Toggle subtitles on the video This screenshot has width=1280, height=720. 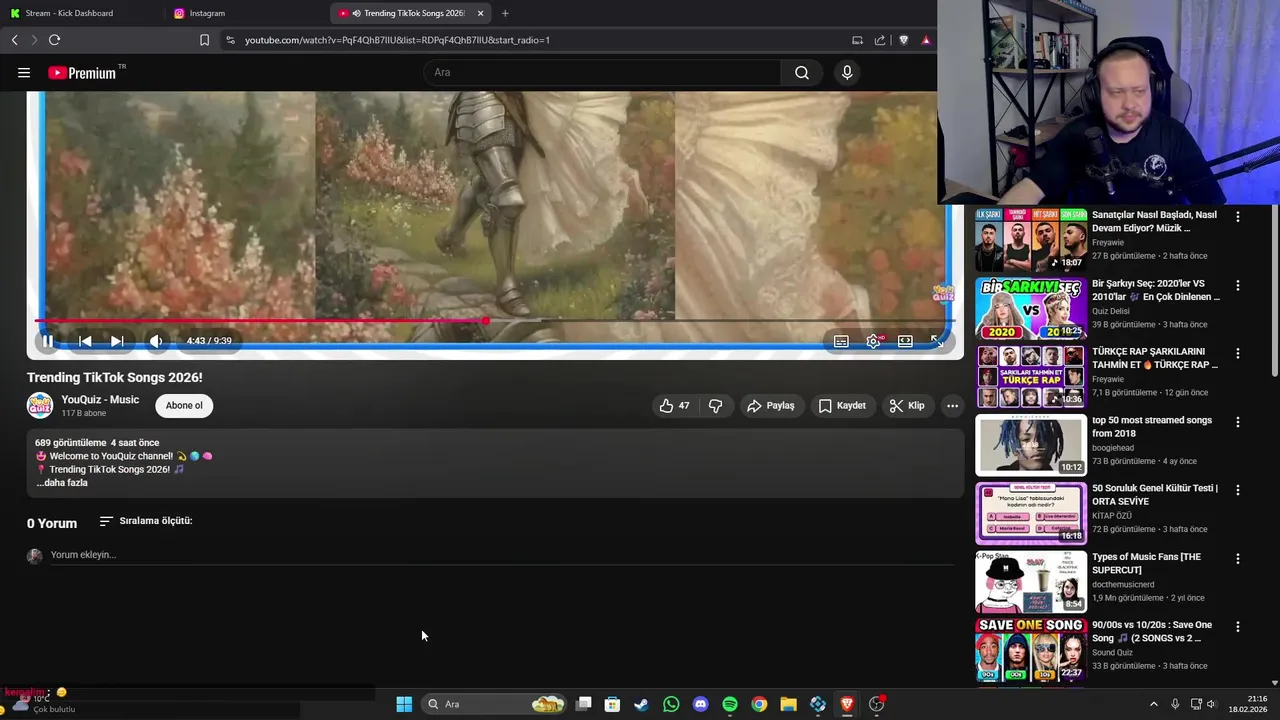(841, 341)
